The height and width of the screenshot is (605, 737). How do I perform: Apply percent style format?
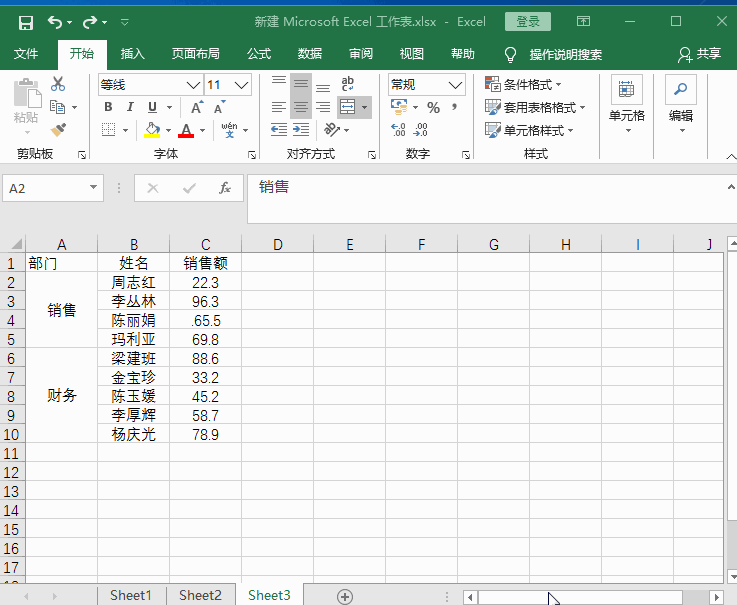[x=433, y=108]
